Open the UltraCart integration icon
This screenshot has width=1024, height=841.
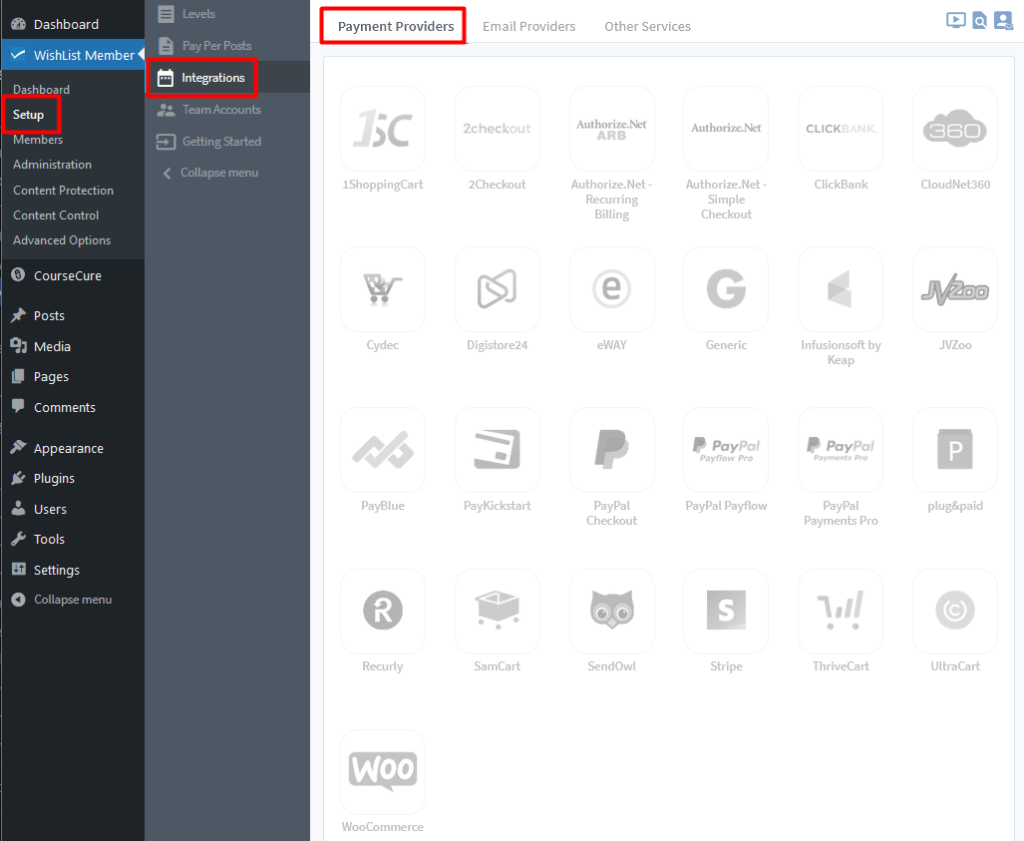(x=955, y=611)
